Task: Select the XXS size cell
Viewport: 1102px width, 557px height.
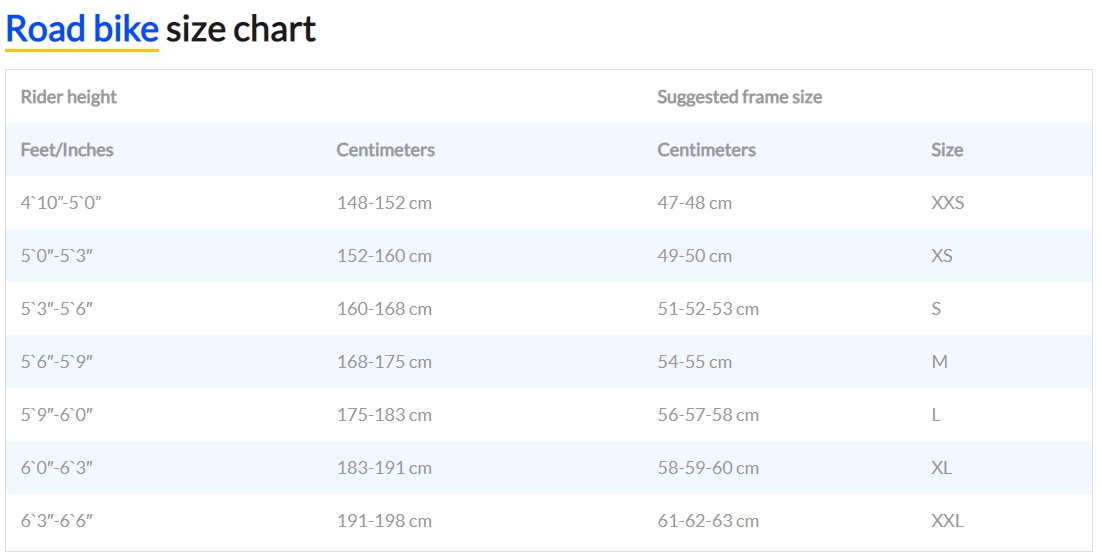Action: (x=947, y=203)
